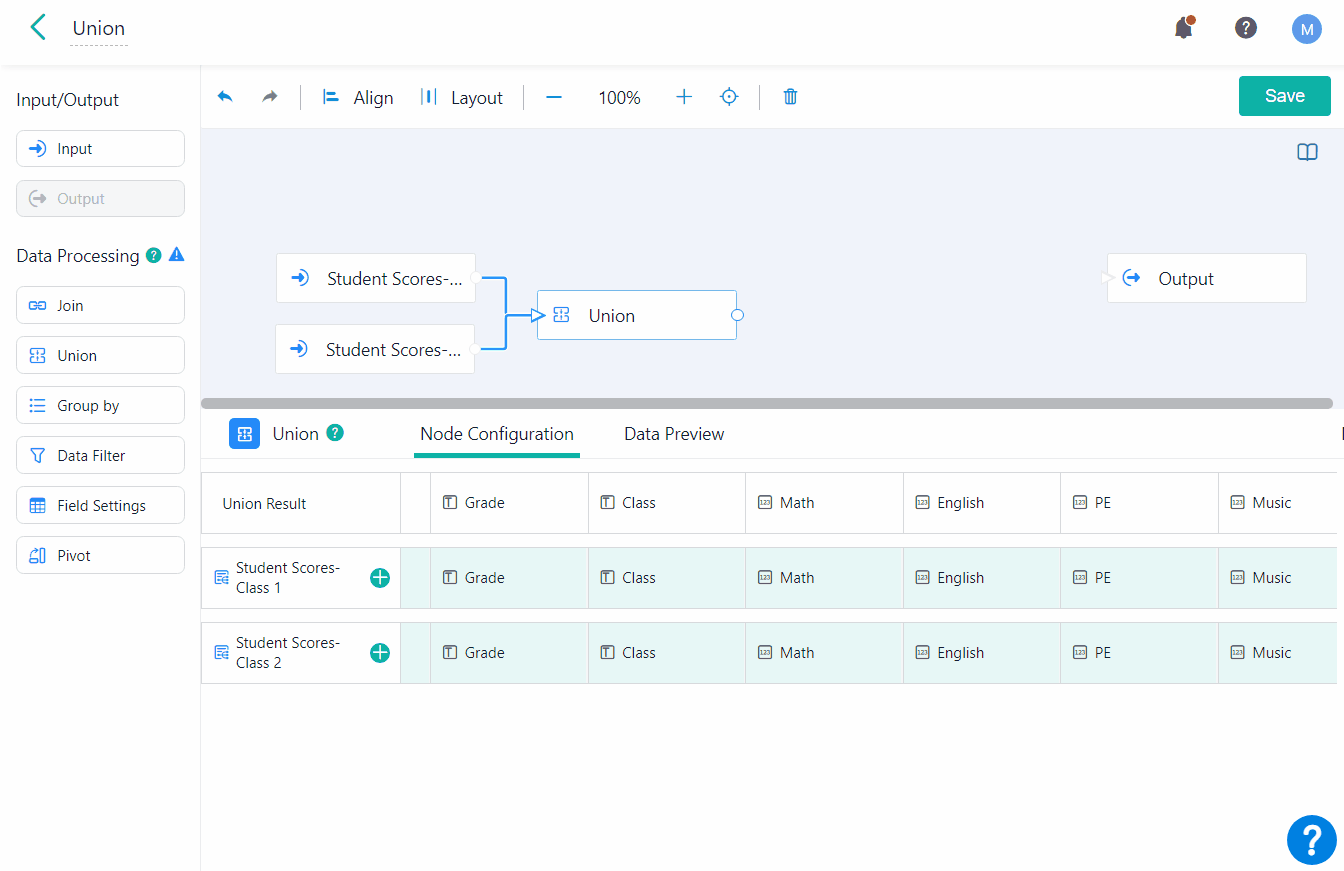Open floating blue help button
This screenshot has height=871, width=1344.
[x=1311, y=840]
